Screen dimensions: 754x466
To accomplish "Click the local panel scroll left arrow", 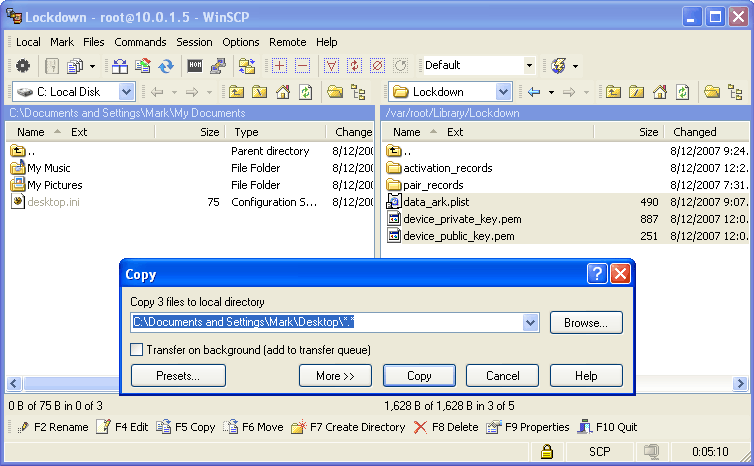I will tap(13, 383).
